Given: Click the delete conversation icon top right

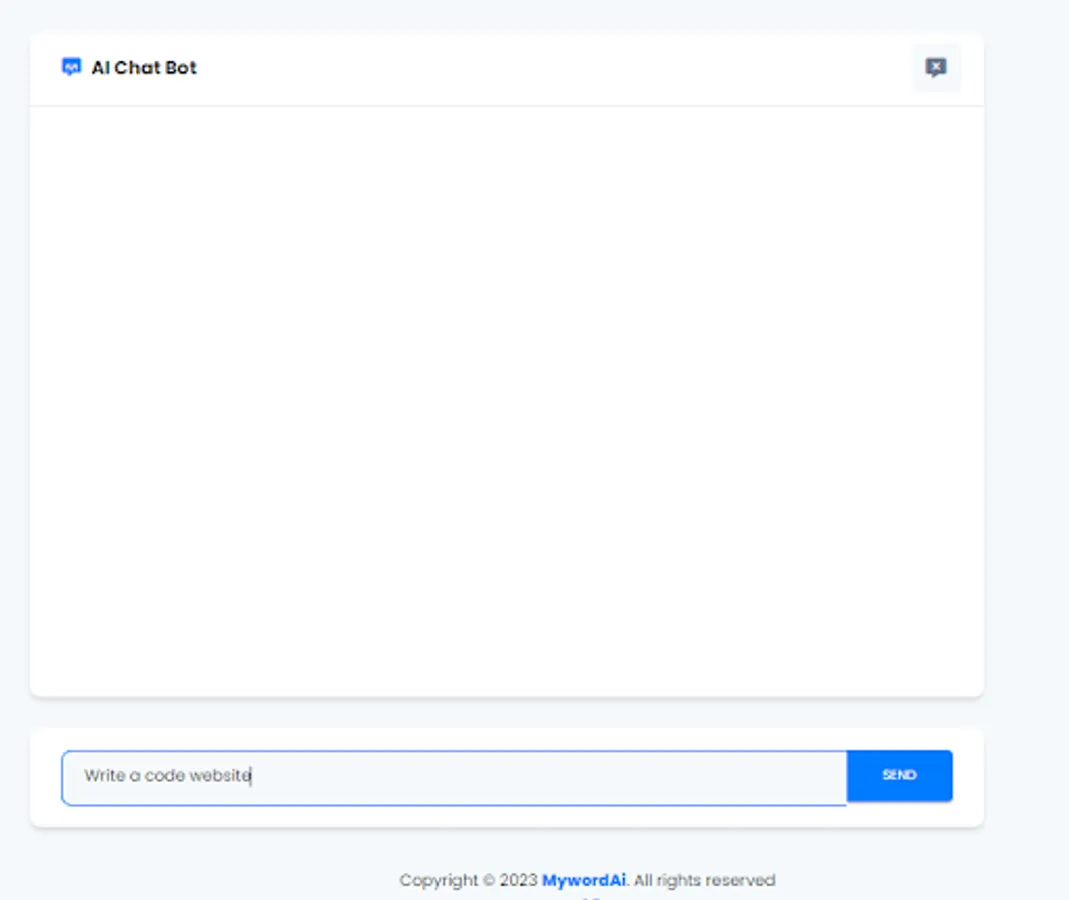Looking at the screenshot, I should click(x=936, y=67).
